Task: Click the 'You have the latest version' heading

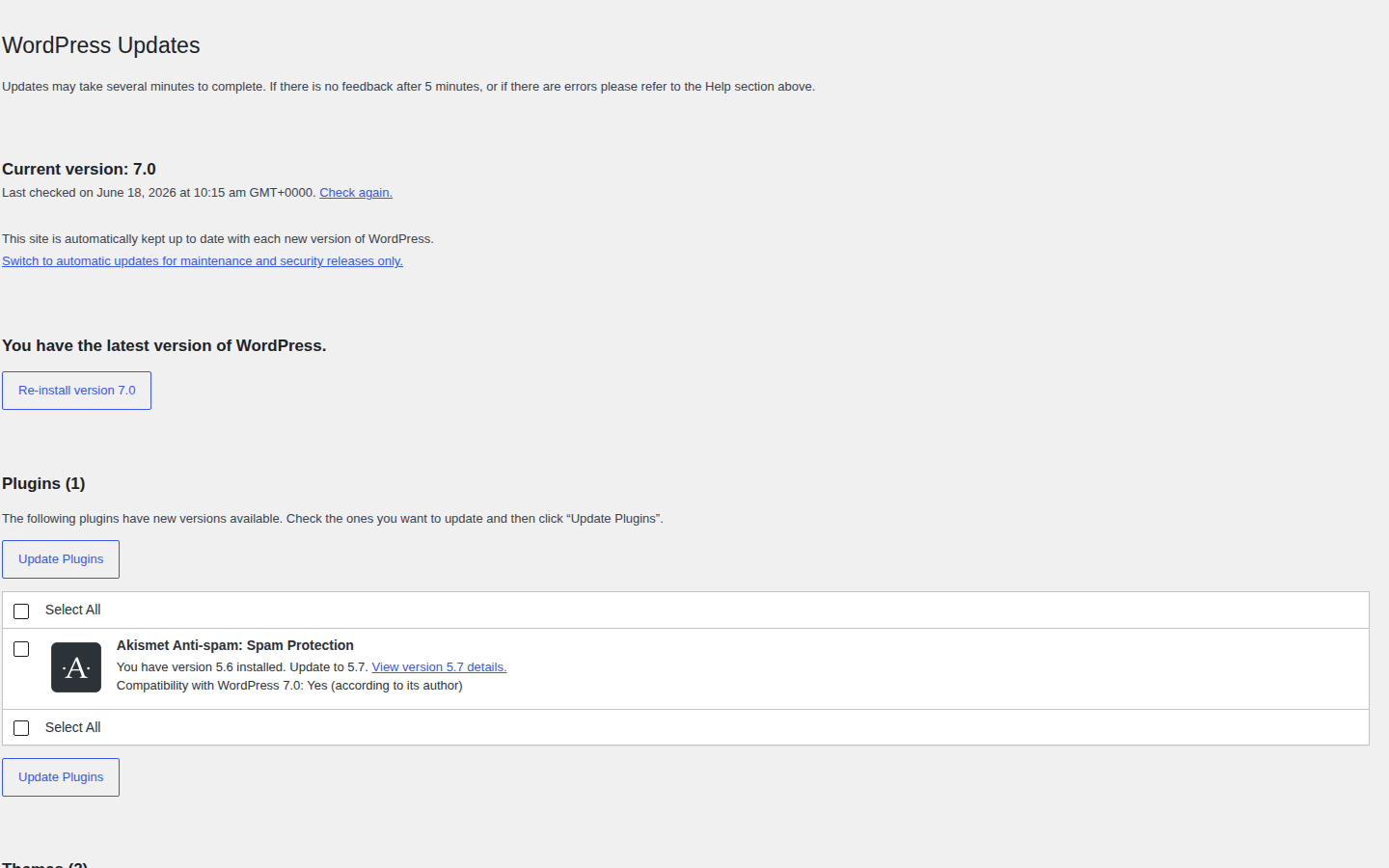Action: tap(164, 345)
